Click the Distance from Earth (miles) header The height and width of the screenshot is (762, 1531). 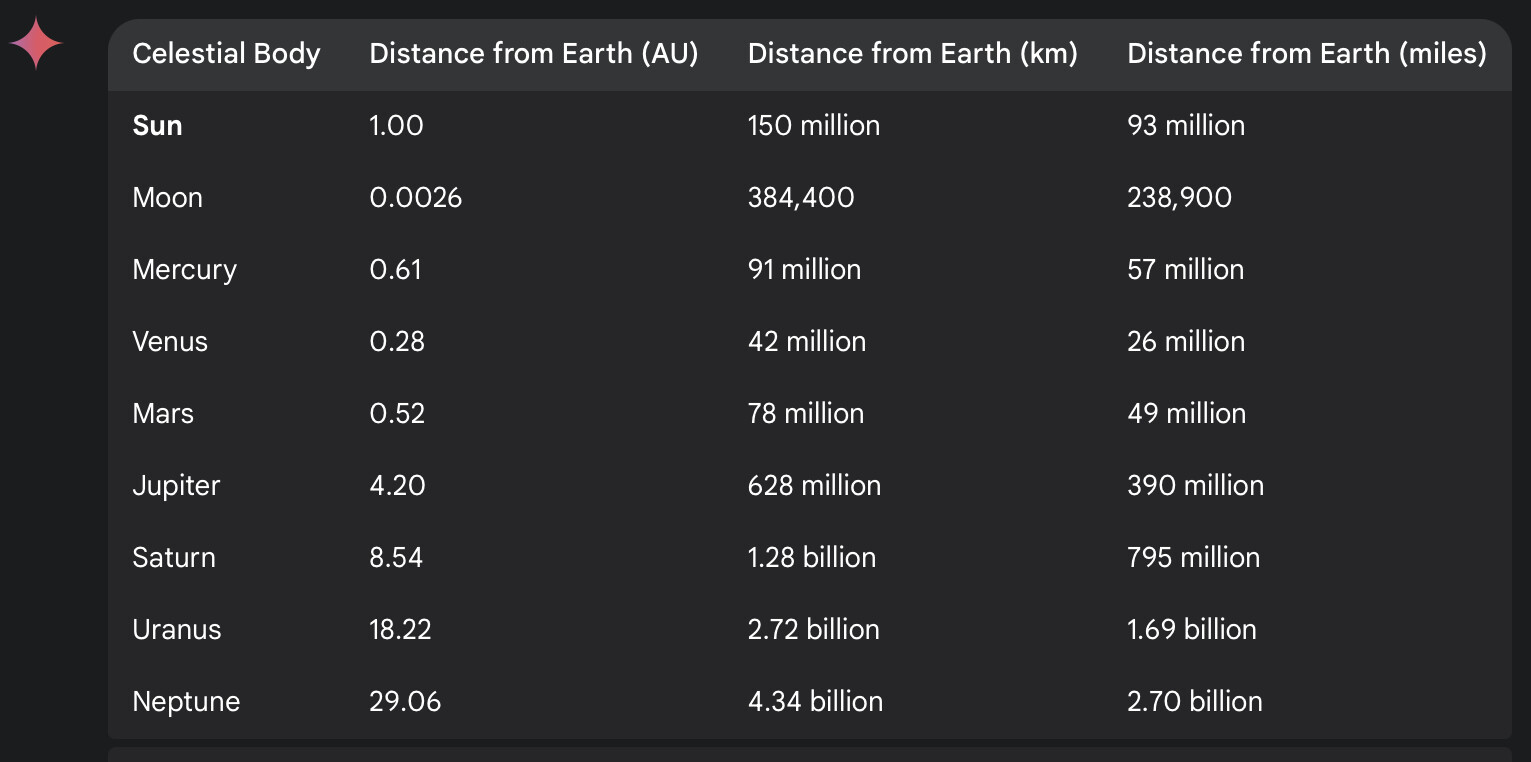click(1306, 53)
